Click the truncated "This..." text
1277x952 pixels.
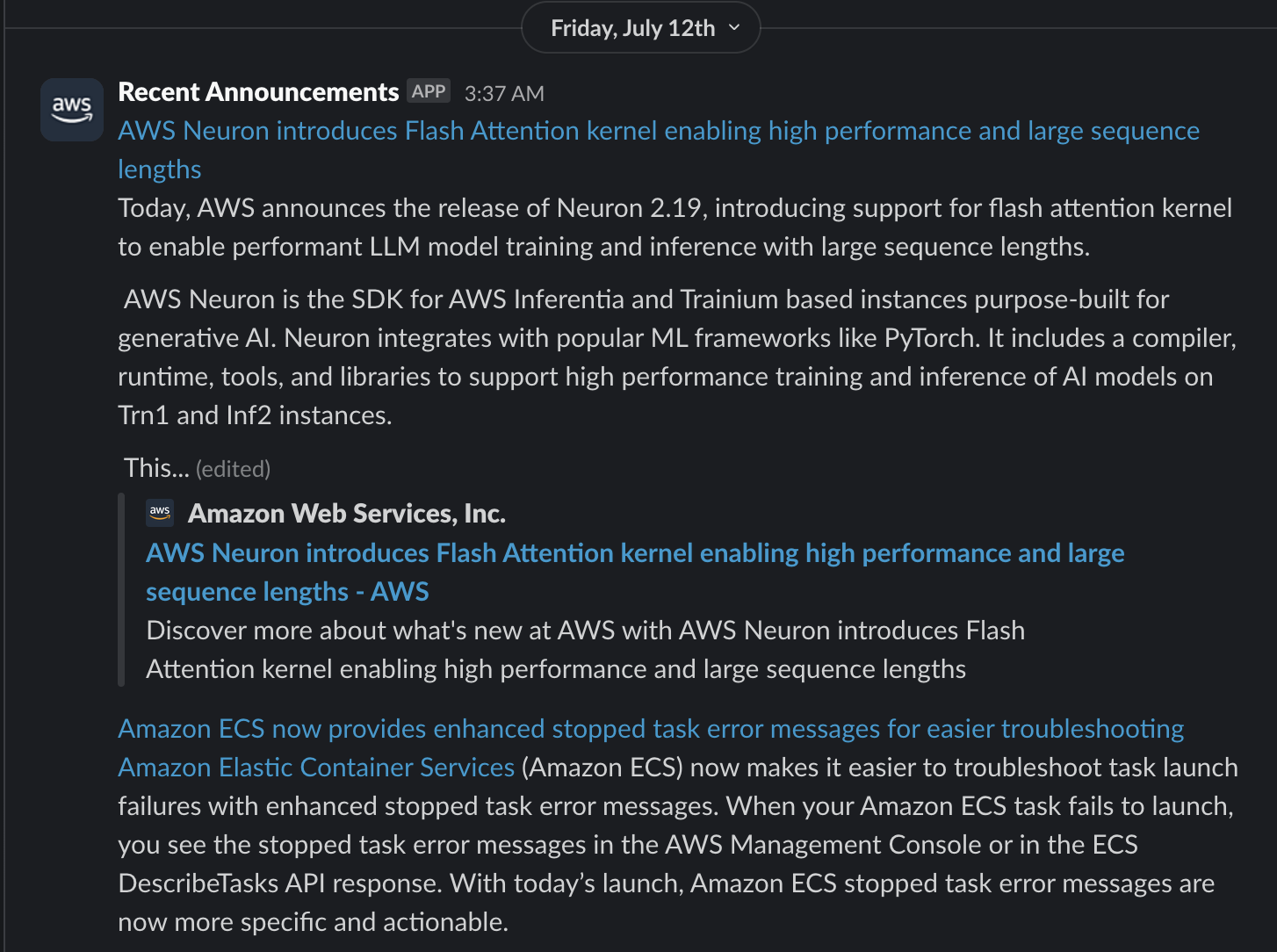coord(156,468)
